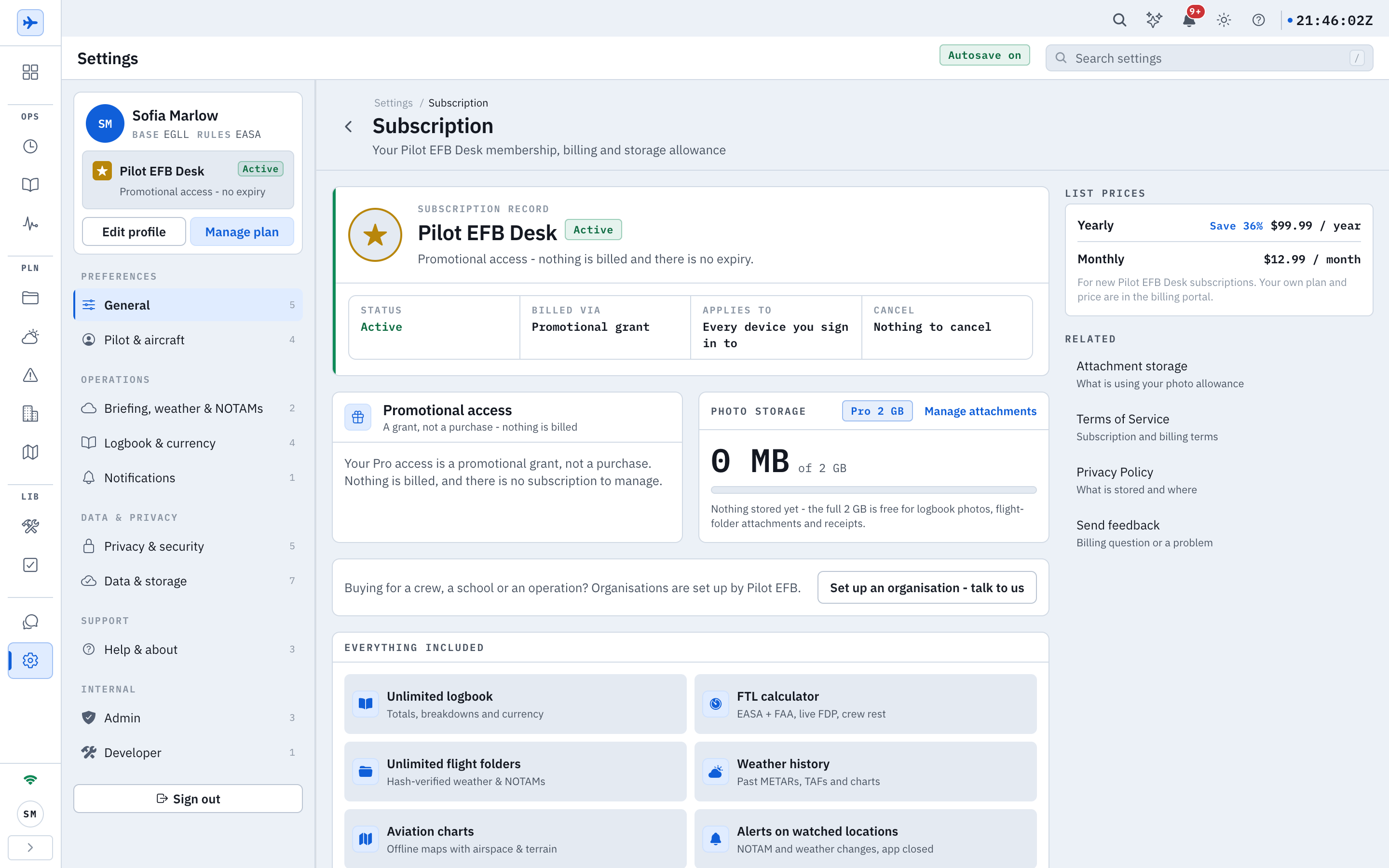Select the Unlimited logbook feature card
1389x868 pixels.
pos(516,704)
